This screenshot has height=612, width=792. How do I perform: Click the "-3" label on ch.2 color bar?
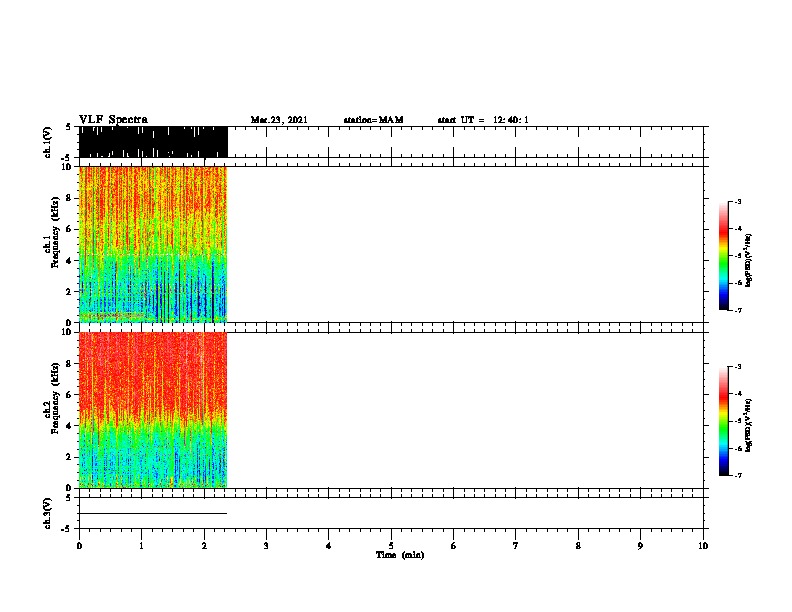tap(737, 367)
